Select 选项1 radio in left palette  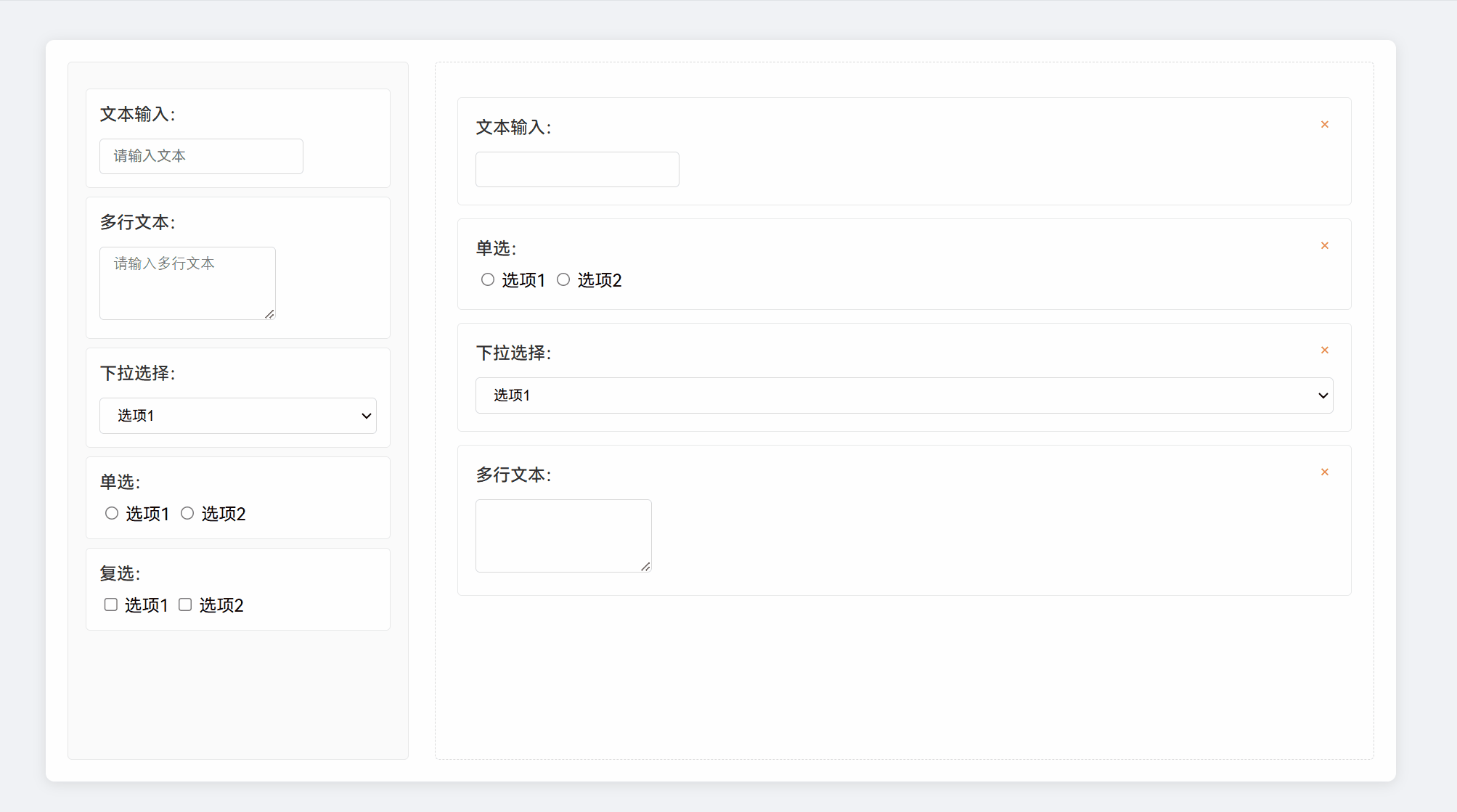tap(112, 514)
